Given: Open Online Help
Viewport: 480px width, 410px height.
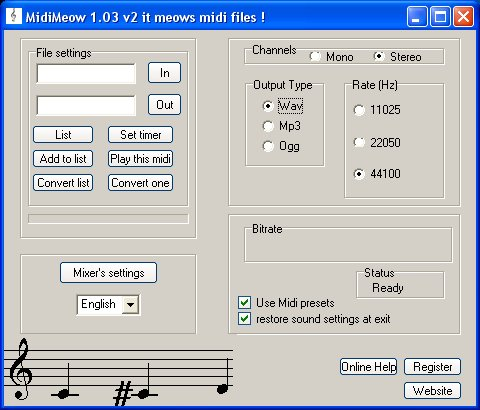Looking at the screenshot, I should pyautogui.click(x=368, y=367).
